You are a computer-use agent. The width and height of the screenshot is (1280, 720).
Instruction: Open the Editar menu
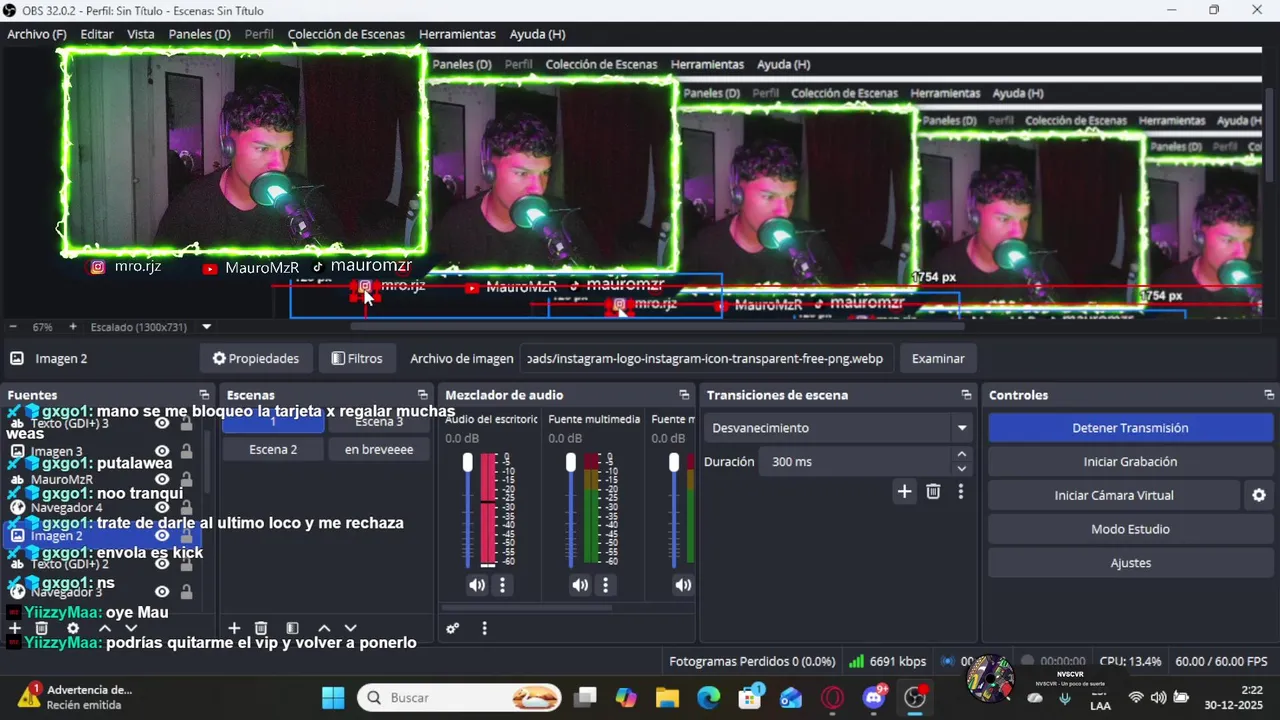pos(97,34)
